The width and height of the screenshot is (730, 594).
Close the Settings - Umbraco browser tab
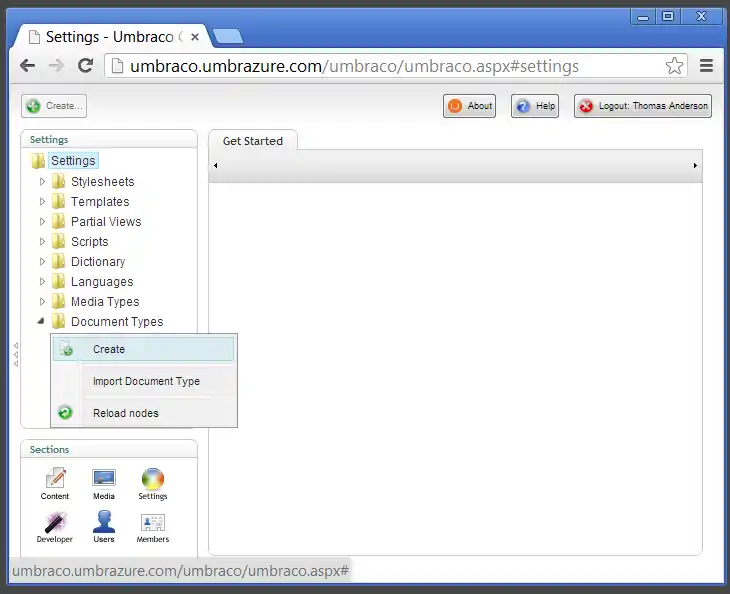[195, 37]
